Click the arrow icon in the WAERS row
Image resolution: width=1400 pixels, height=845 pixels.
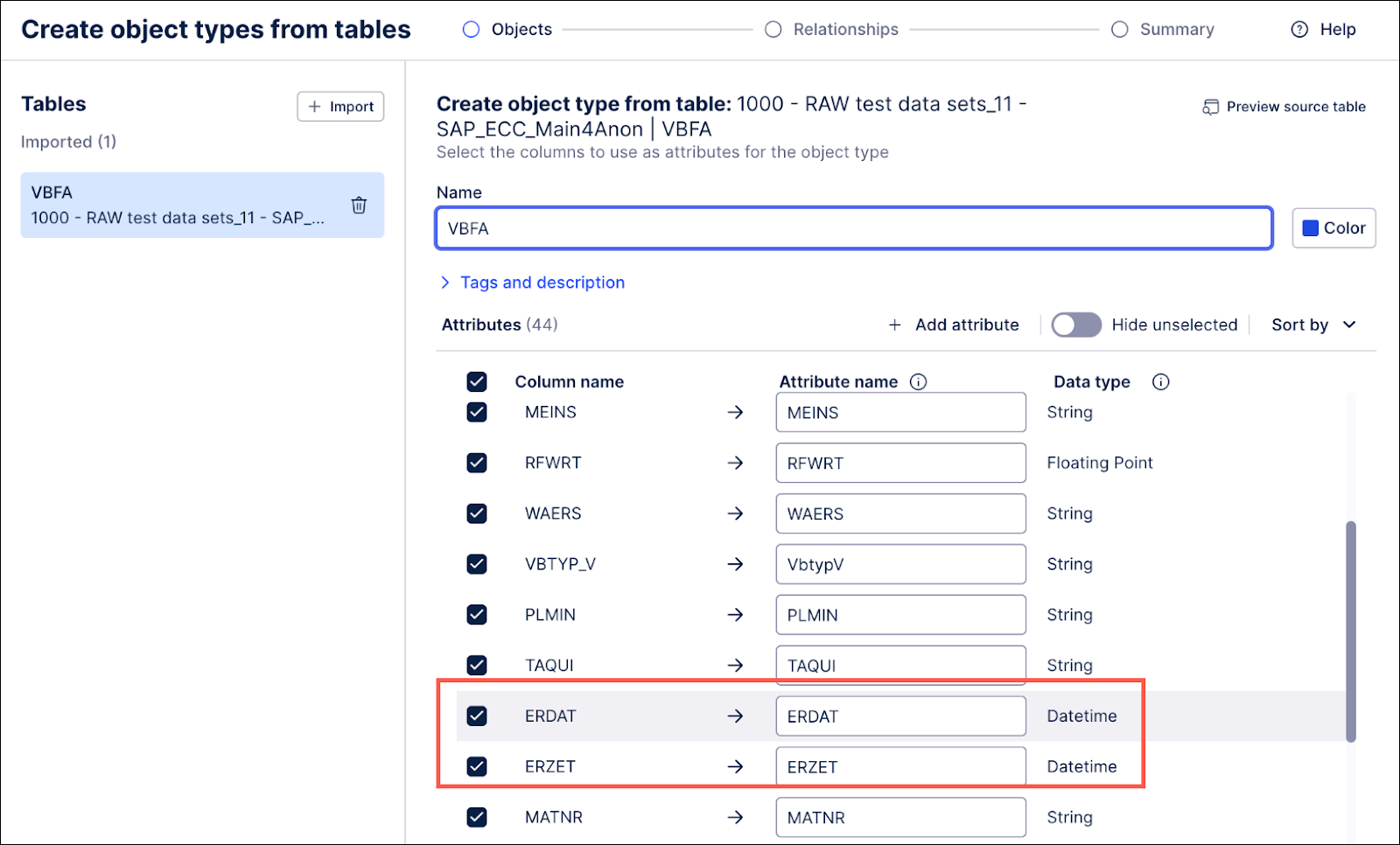(x=735, y=513)
